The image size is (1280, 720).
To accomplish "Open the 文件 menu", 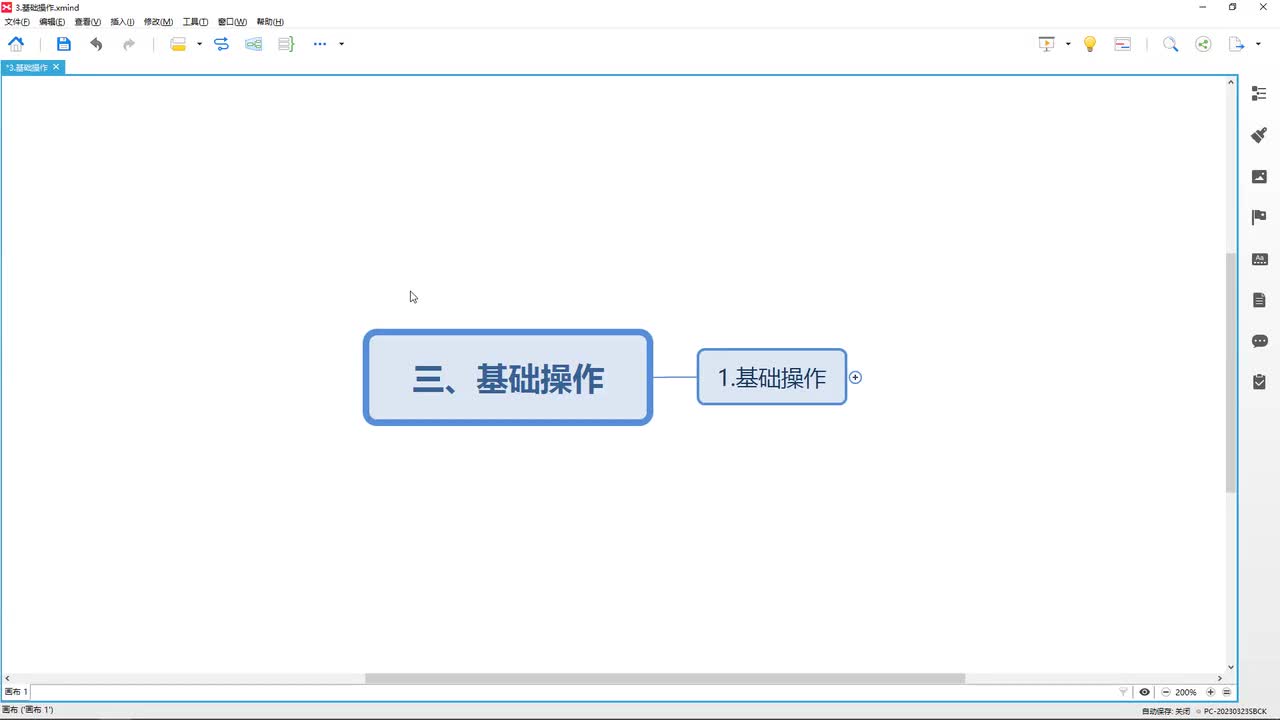I will coord(17,22).
